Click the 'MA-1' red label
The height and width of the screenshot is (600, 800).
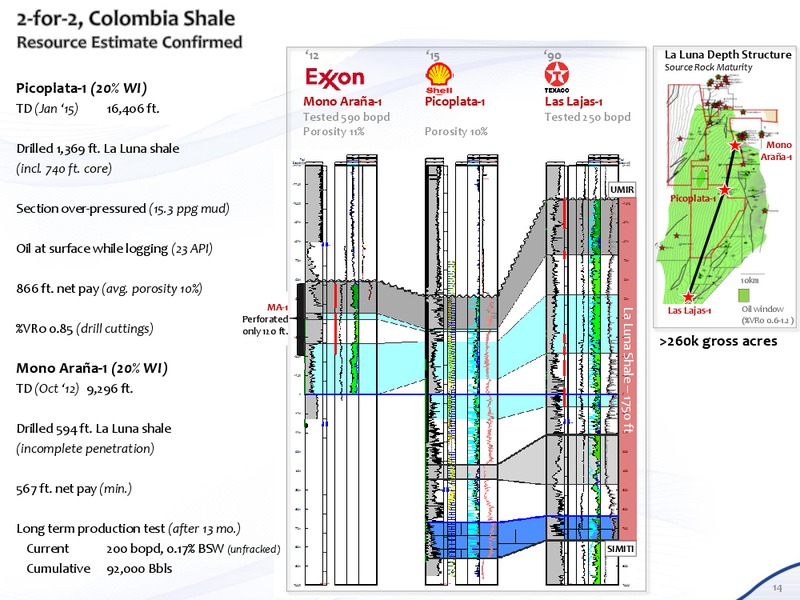click(x=277, y=307)
